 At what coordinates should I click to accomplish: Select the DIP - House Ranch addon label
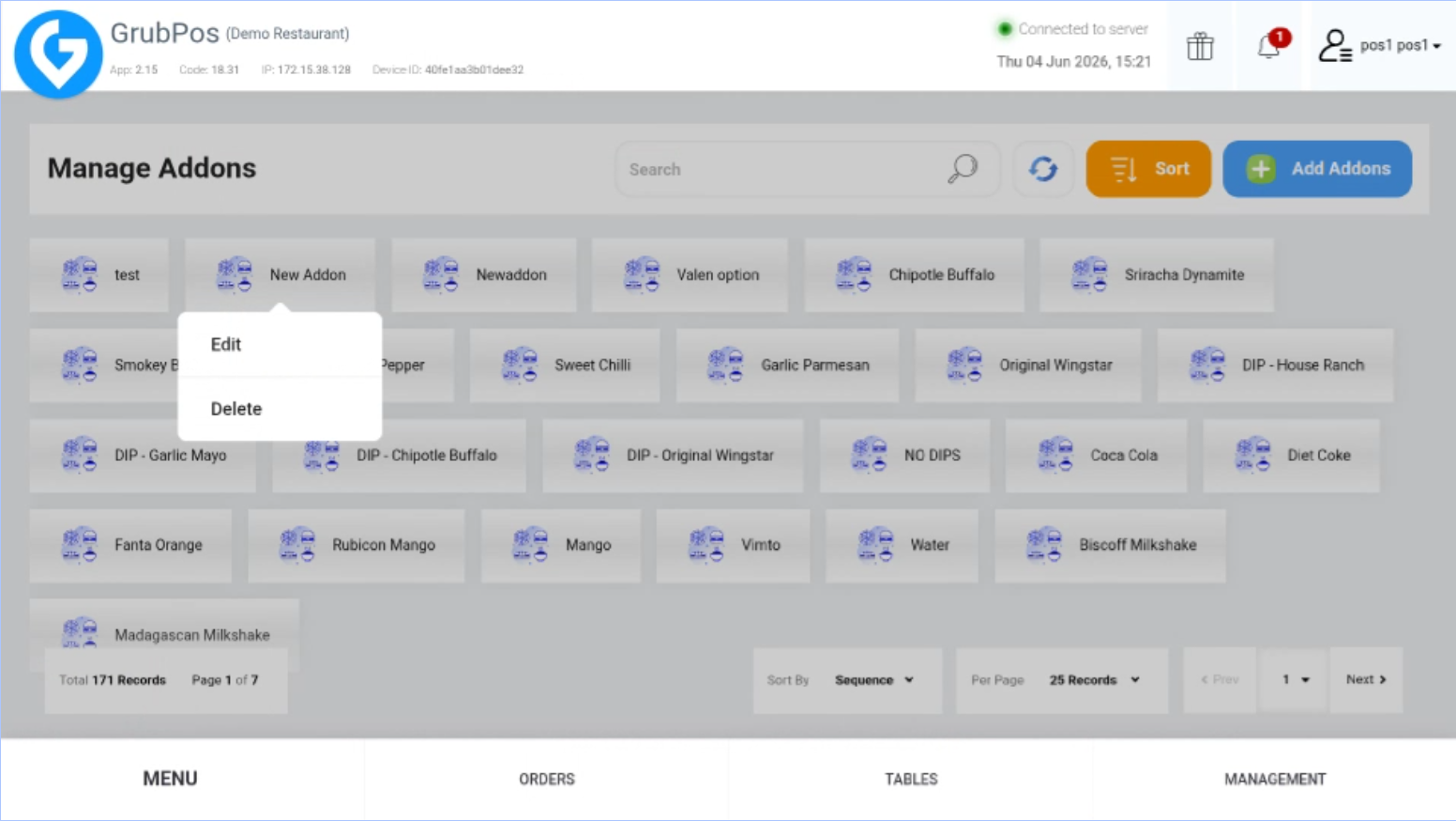click(x=1303, y=365)
